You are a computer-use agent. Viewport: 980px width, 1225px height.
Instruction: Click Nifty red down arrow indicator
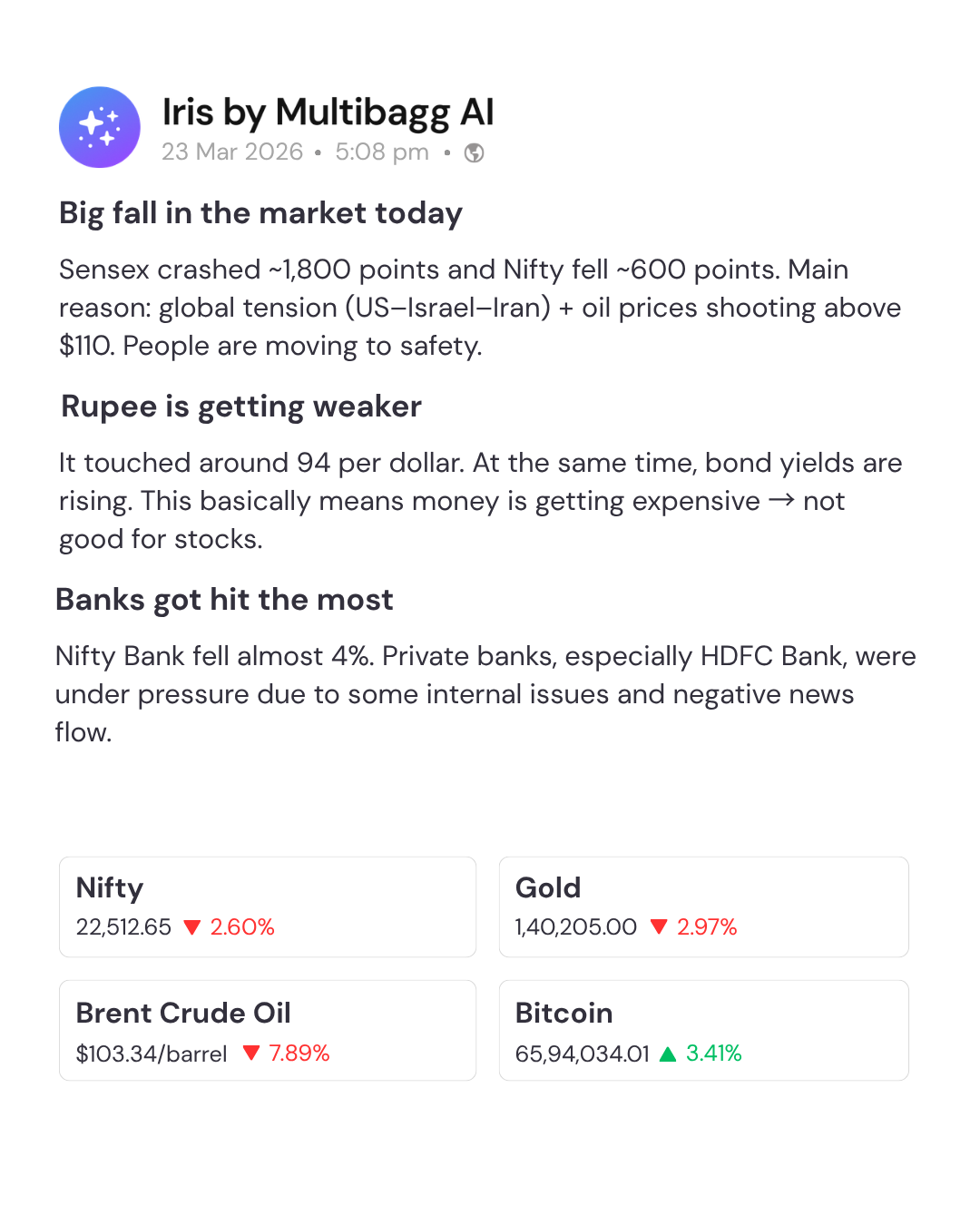(191, 927)
